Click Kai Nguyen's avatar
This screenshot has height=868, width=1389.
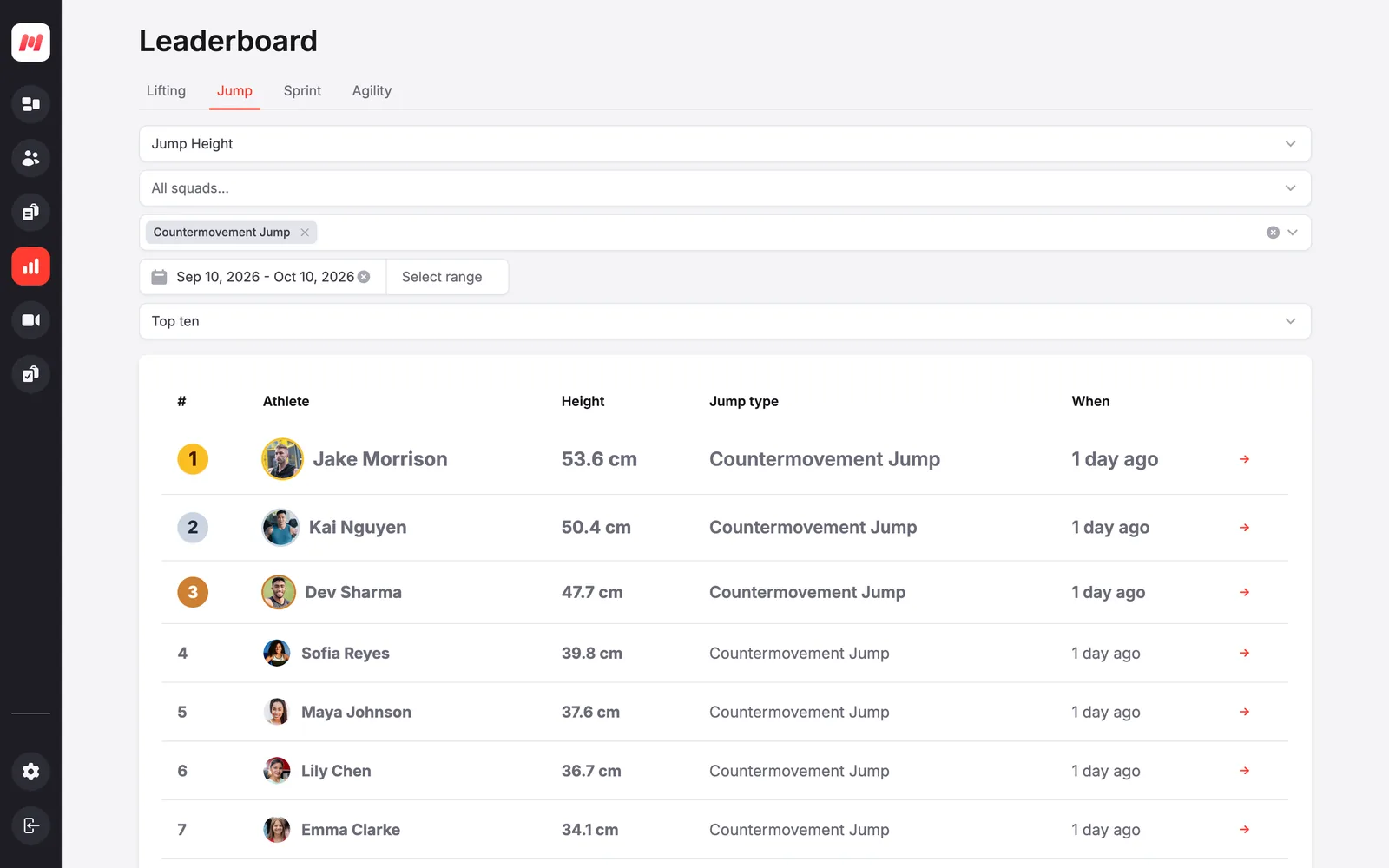pyautogui.click(x=280, y=528)
